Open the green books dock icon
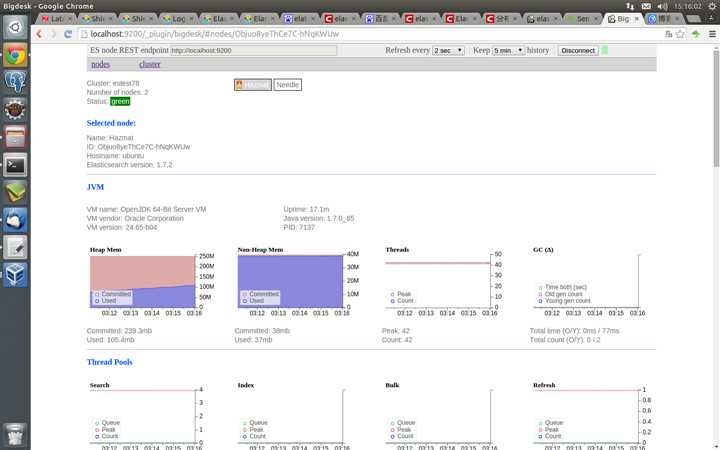Viewport: 720px width, 450px height. pyautogui.click(x=15, y=192)
